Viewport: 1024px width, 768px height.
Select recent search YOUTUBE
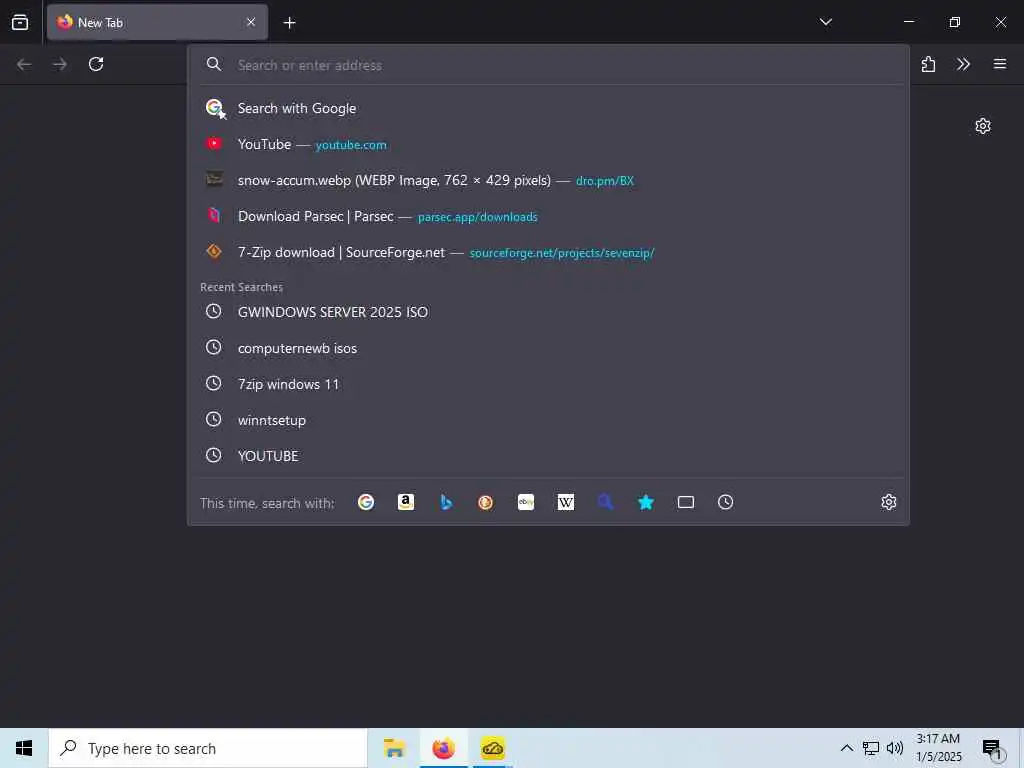pos(549,456)
